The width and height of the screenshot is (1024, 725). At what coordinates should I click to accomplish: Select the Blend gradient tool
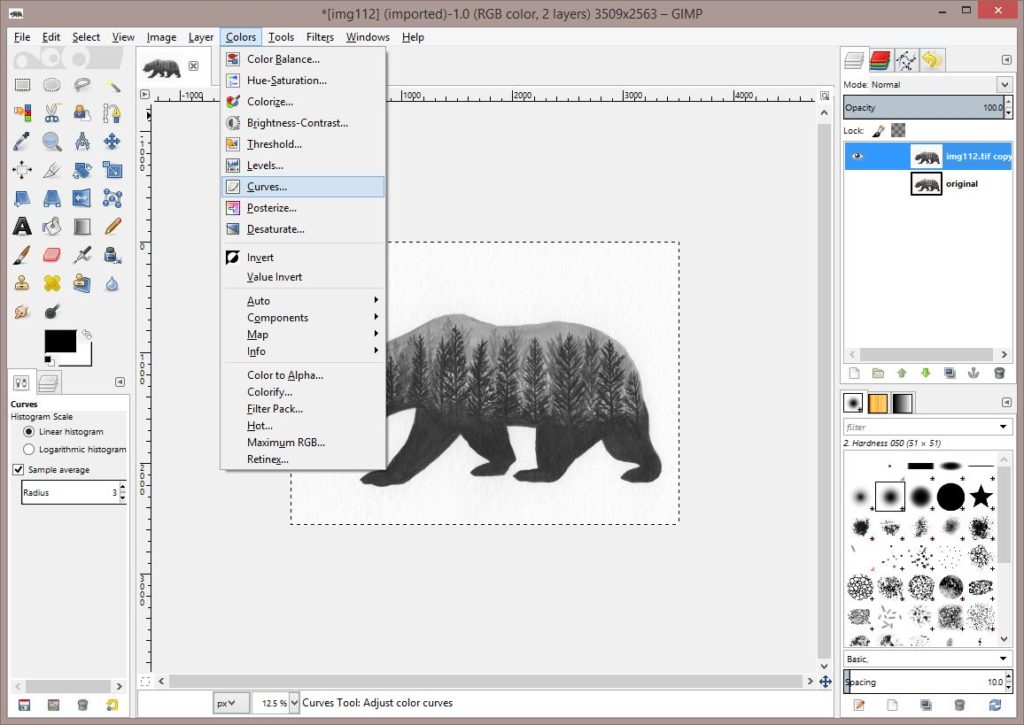click(x=82, y=226)
